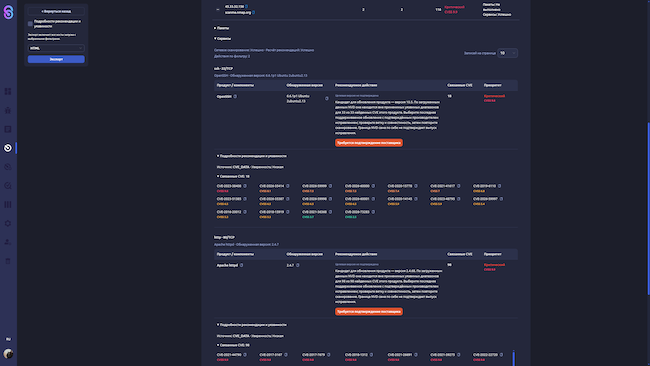
Task: Click the Вернуться назад back button
Action: click(x=56, y=11)
